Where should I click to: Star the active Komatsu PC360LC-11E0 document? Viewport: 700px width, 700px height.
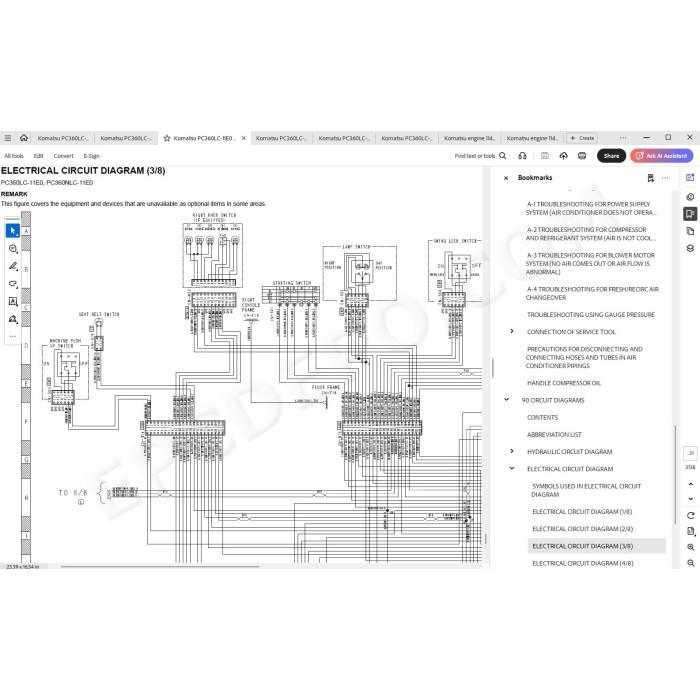[167, 138]
